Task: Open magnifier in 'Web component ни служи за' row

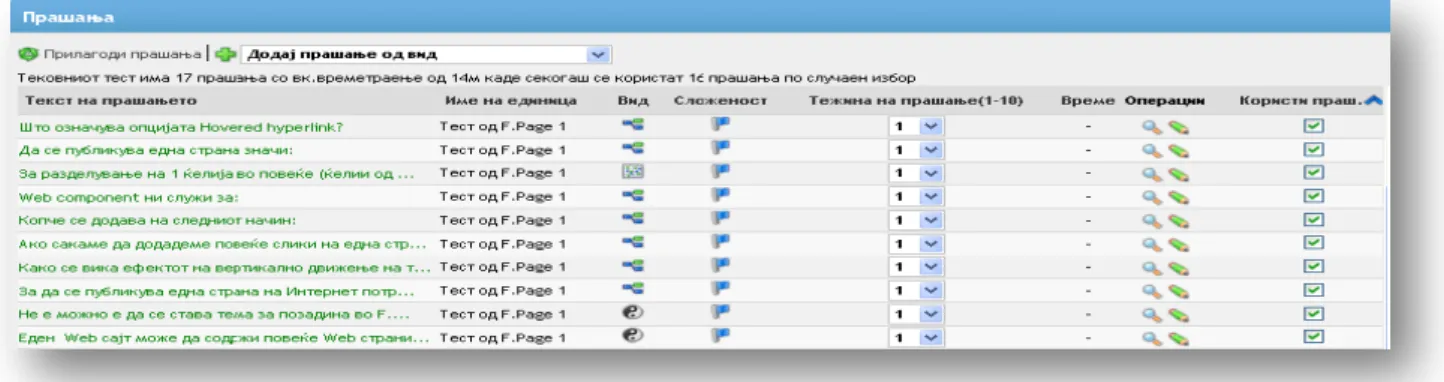Action: click(x=1151, y=197)
